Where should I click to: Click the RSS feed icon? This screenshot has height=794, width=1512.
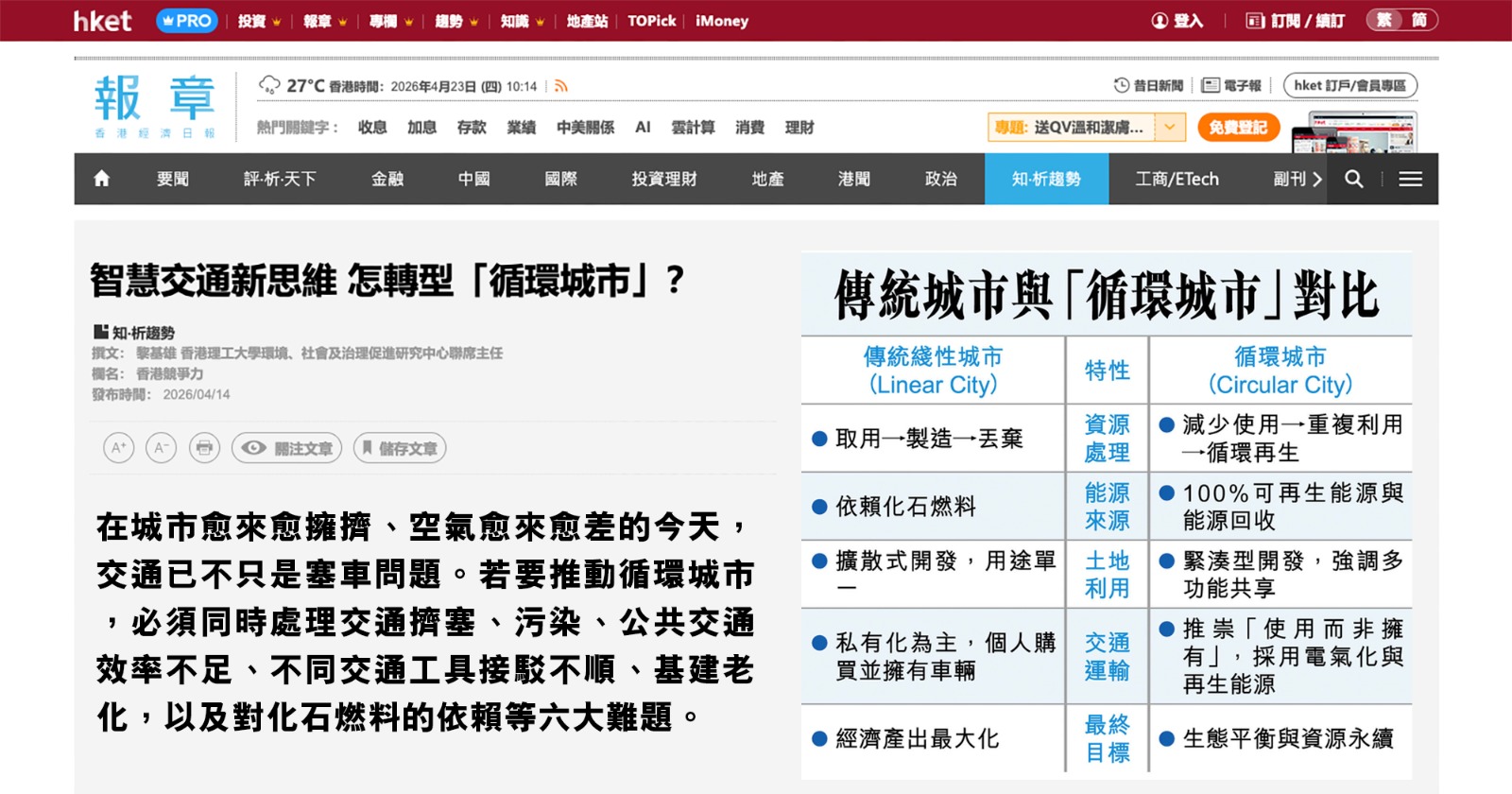coord(561,86)
